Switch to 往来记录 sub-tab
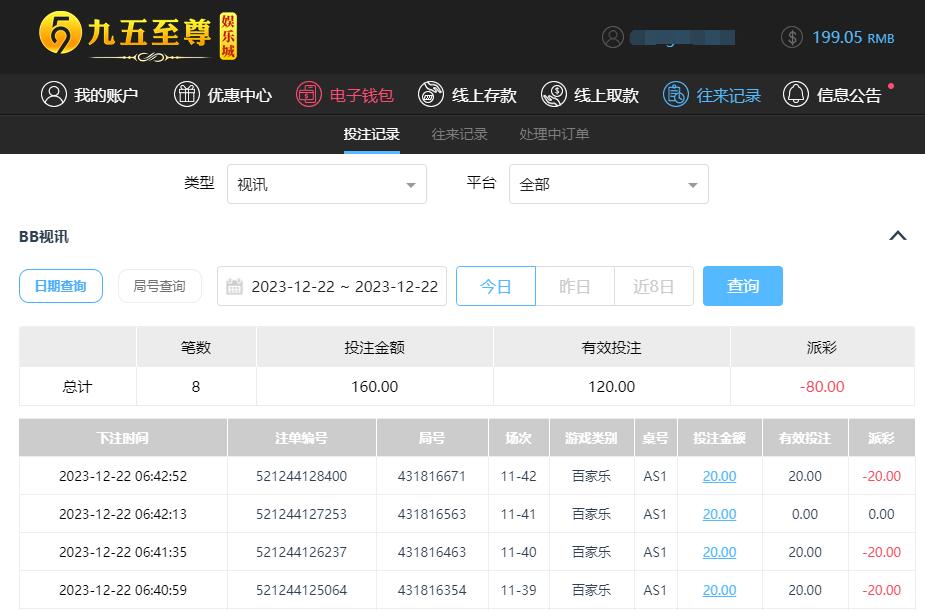 tap(459, 134)
